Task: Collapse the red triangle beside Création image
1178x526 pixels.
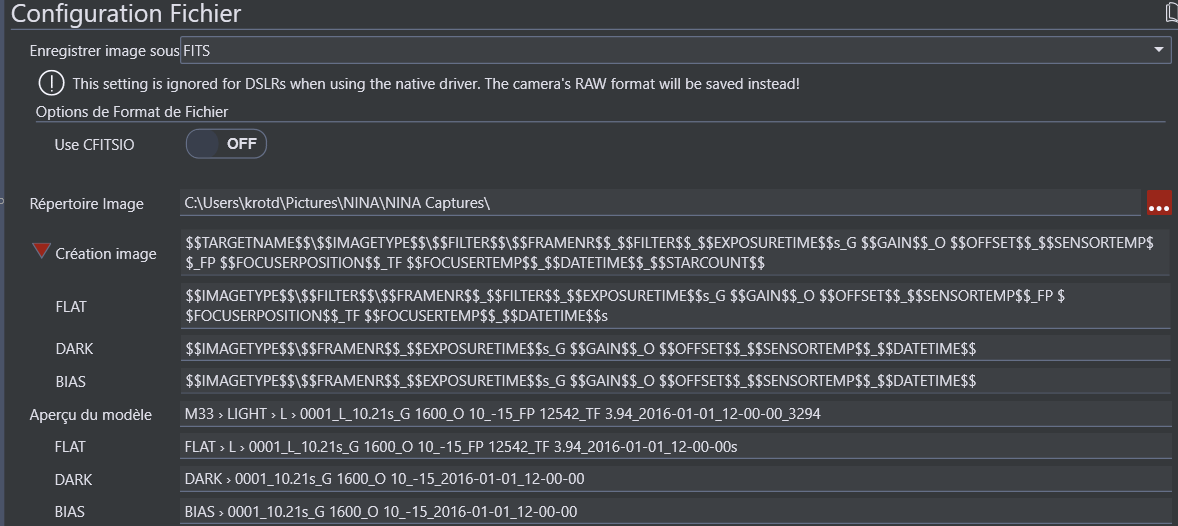Action: (x=41, y=252)
